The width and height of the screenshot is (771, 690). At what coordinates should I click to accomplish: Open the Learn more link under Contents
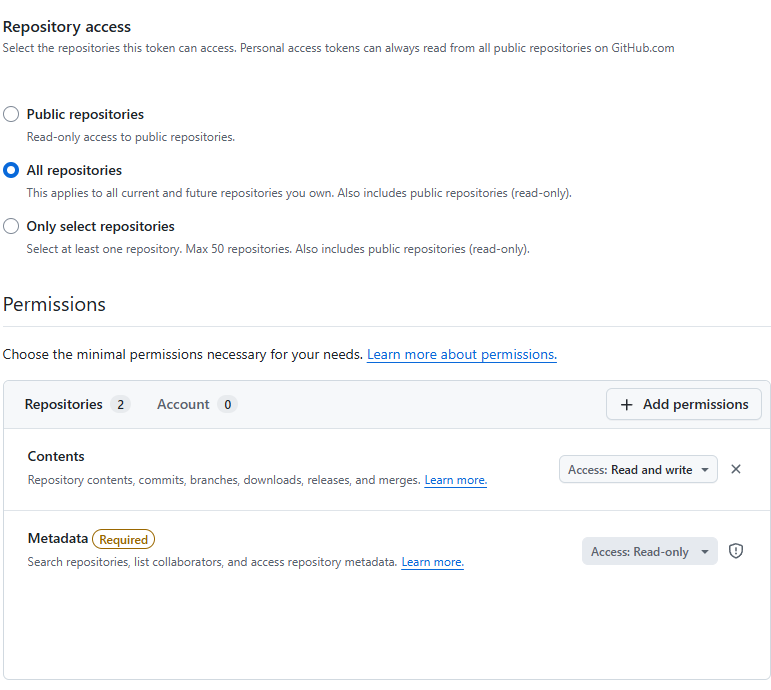(x=455, y=480)
